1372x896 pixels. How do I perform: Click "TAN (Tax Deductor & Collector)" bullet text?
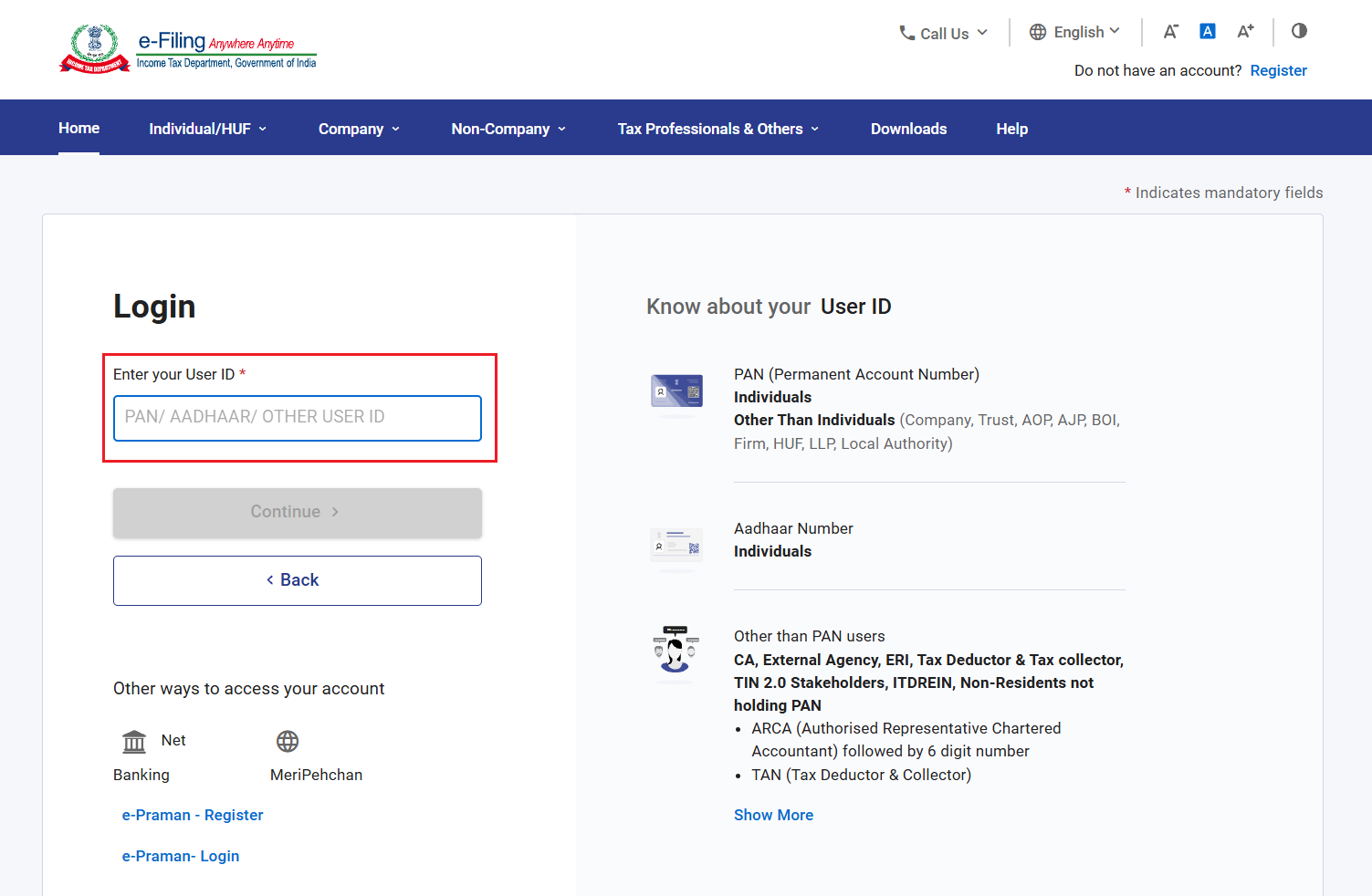pyautogui.click(x=861, y=775)
